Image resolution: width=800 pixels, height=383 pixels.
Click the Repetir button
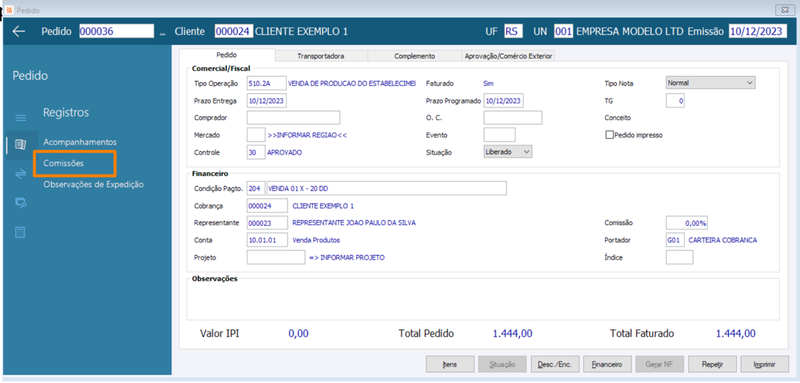(x=712, y=365)
